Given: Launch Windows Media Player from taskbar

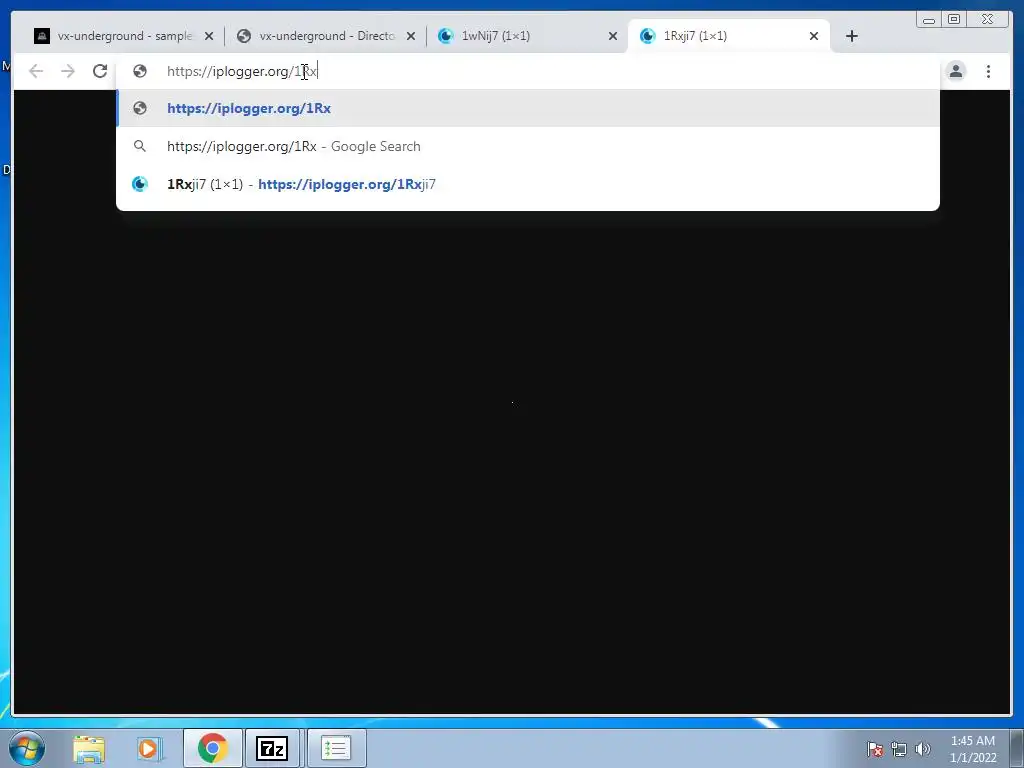Looking at the screenshot, I should pyautogui.click(x=149, y=748).
